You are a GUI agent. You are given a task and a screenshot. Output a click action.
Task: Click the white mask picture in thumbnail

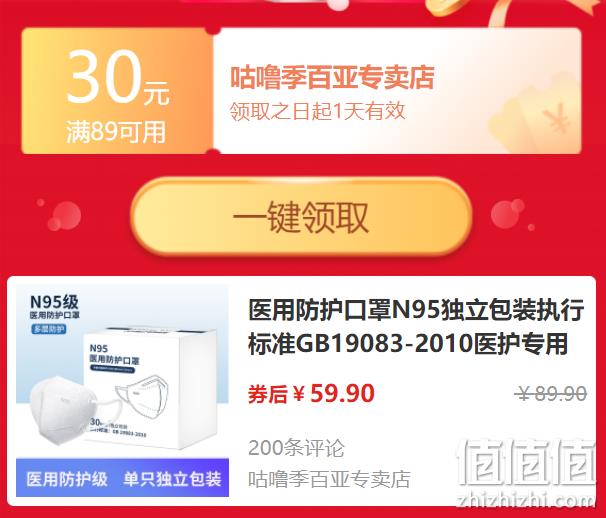point(64,411)
